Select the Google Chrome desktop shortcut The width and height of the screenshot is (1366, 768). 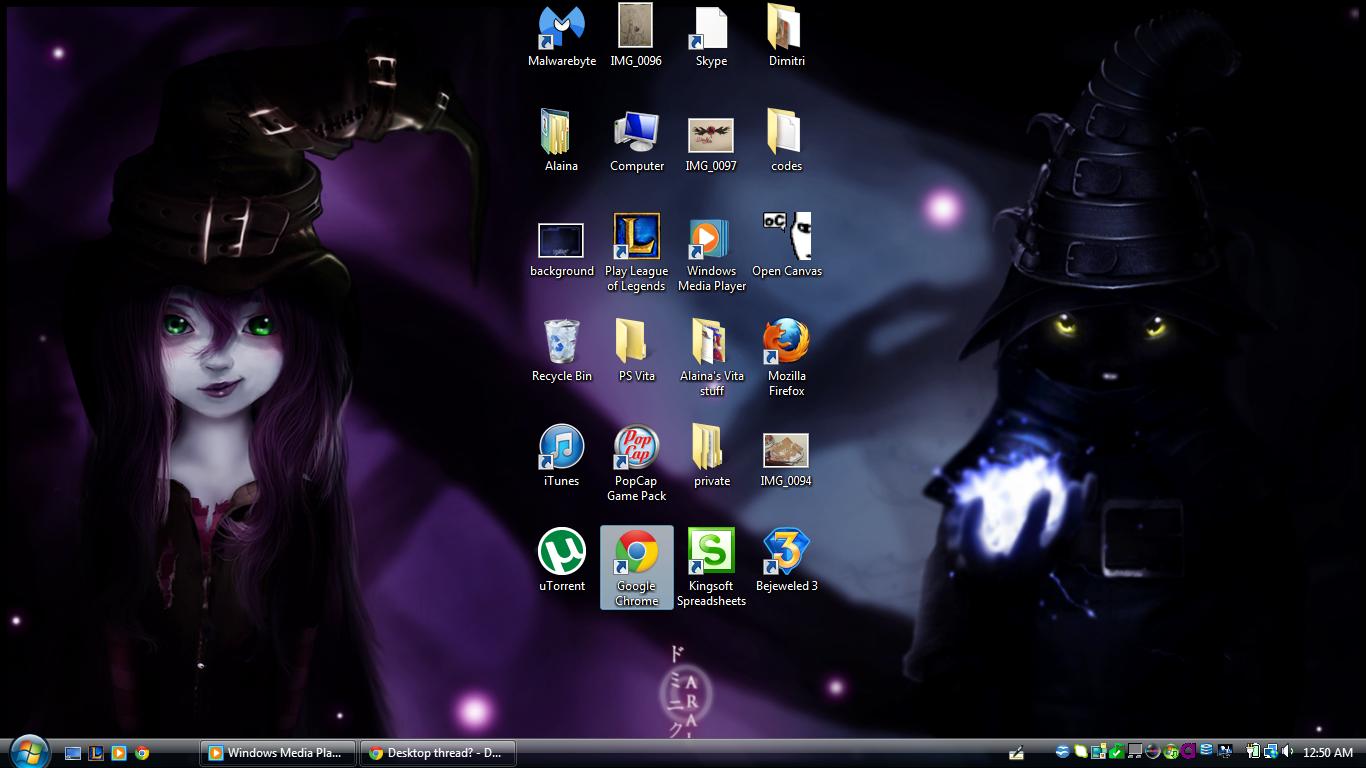tap(636, 567)
